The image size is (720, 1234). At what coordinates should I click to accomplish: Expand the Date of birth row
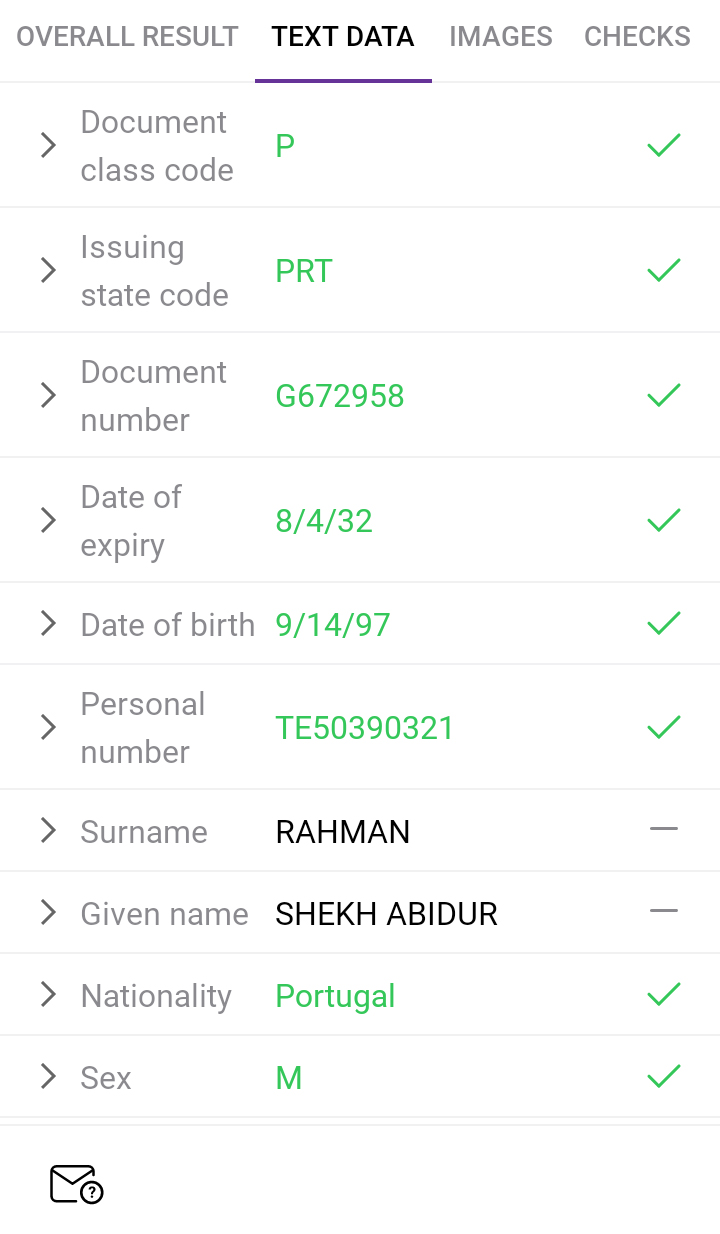click(x=48, y=624)
